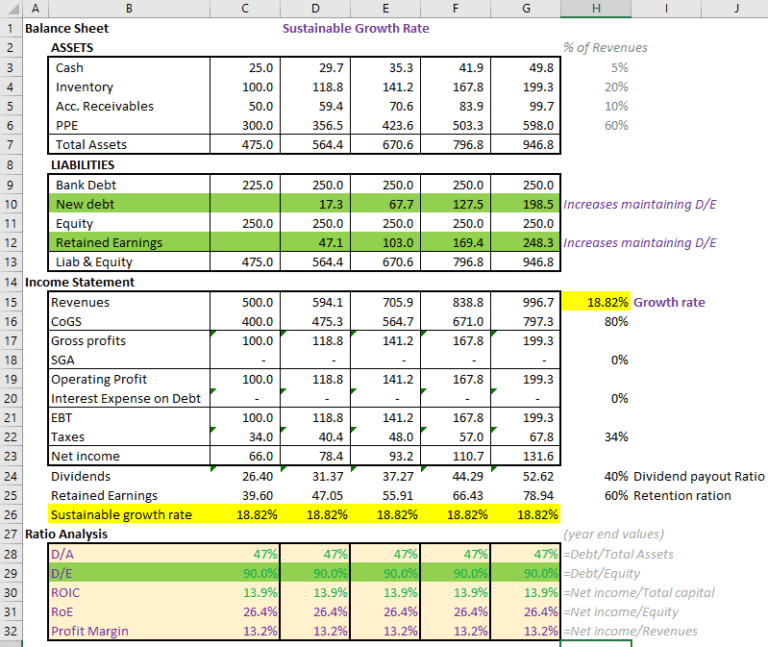Viewport: 768px width, 647px height.
Task: Click the 'Balance Sheet' title cell
Action: [67, 28]
